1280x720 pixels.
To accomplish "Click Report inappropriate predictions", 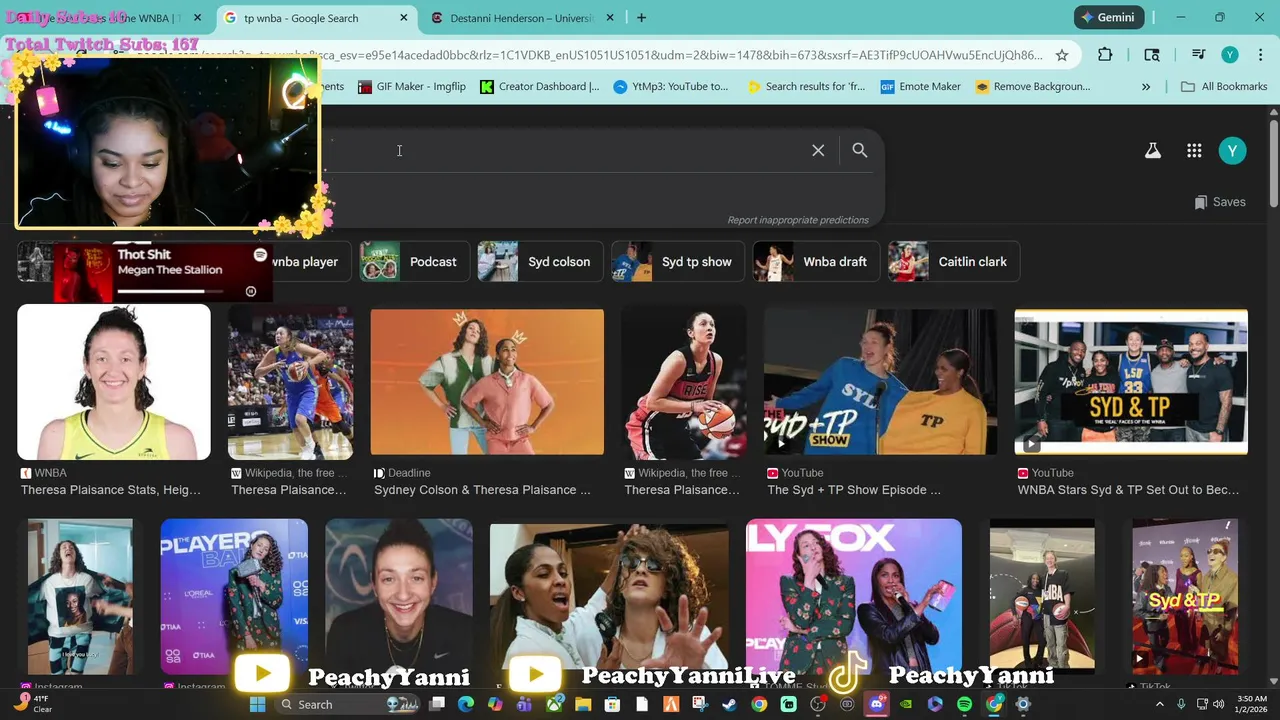I will coord(798,220).
